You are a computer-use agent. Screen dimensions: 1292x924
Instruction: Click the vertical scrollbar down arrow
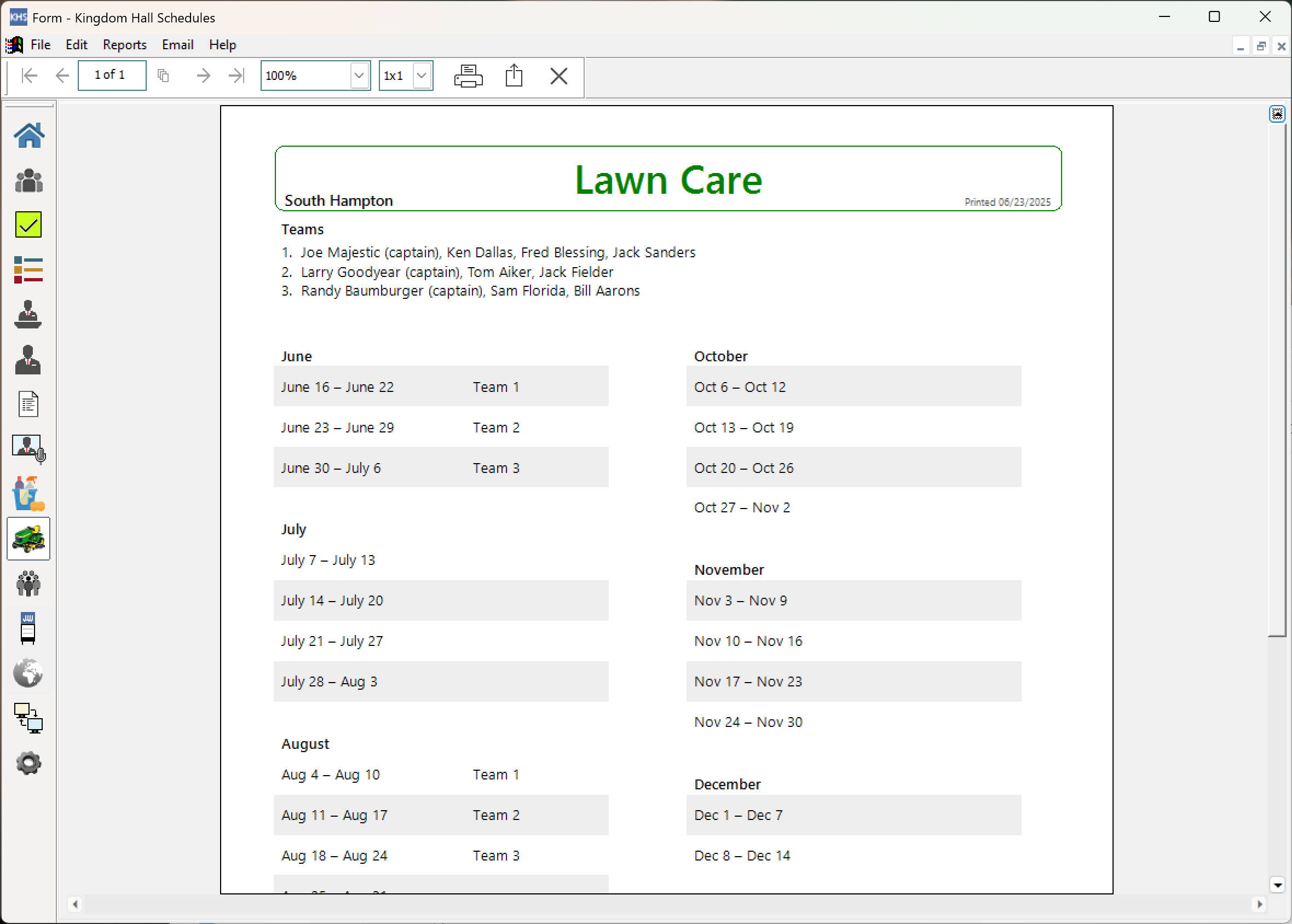click(x=1277, y=885)
